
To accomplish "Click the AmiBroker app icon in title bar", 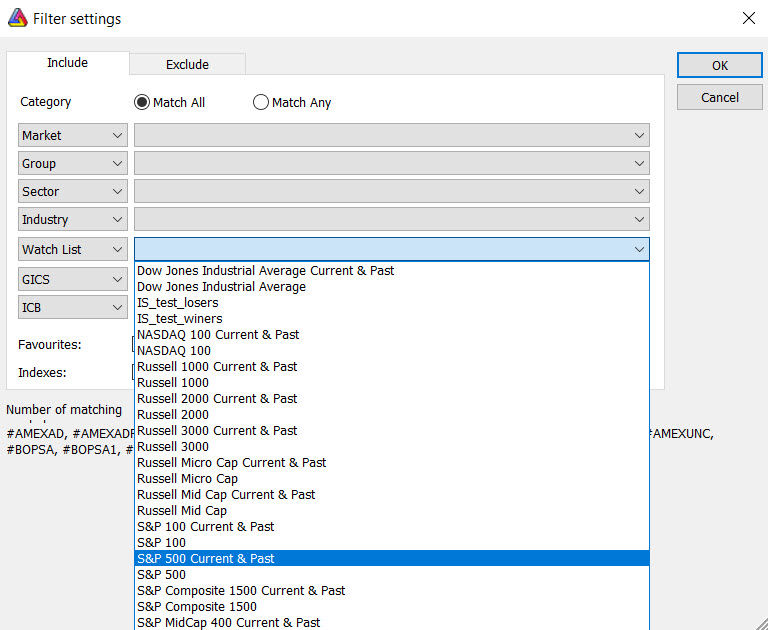I will tap(16, 18).
